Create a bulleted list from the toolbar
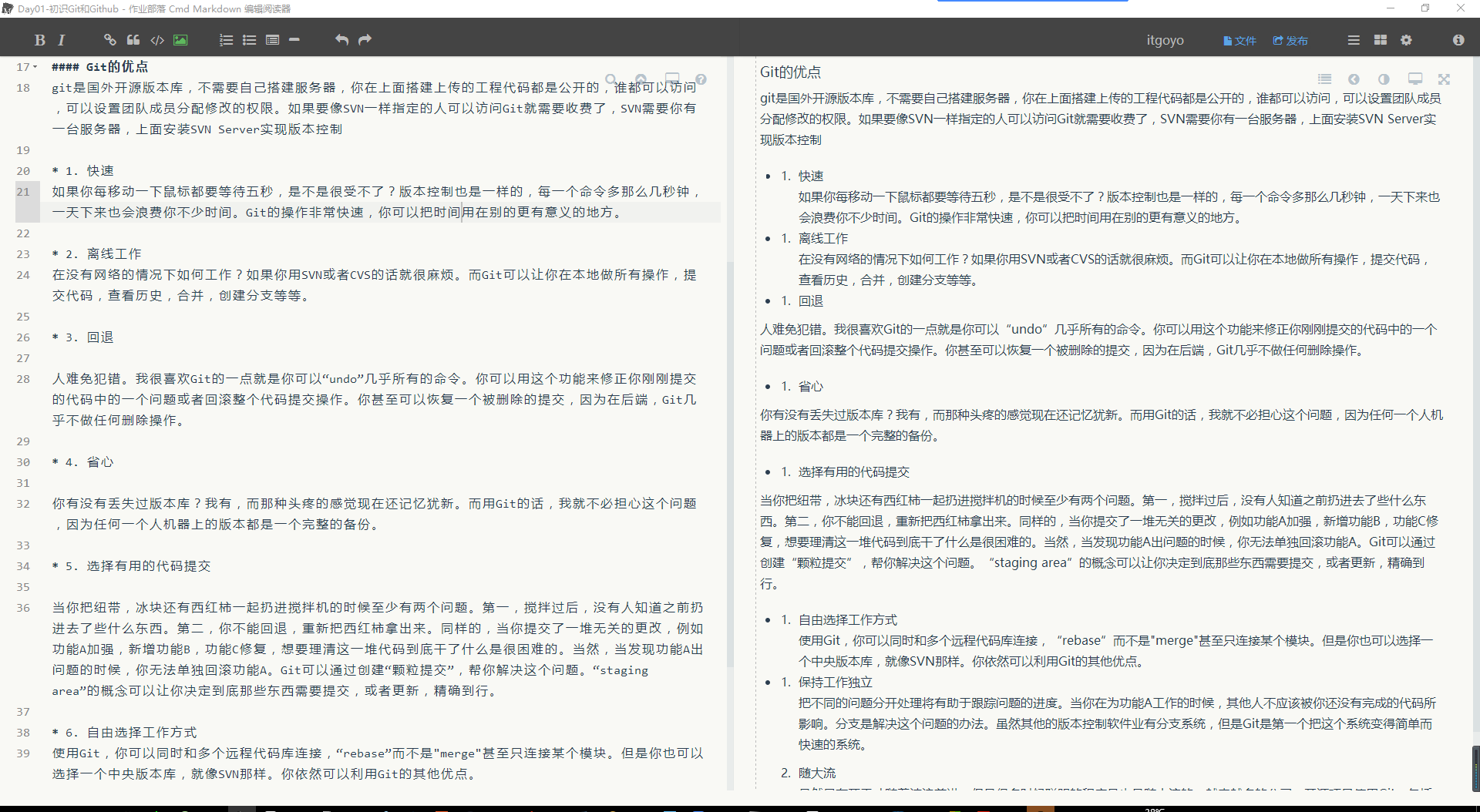Viewport: 1480px width, 812px height. 249,40
